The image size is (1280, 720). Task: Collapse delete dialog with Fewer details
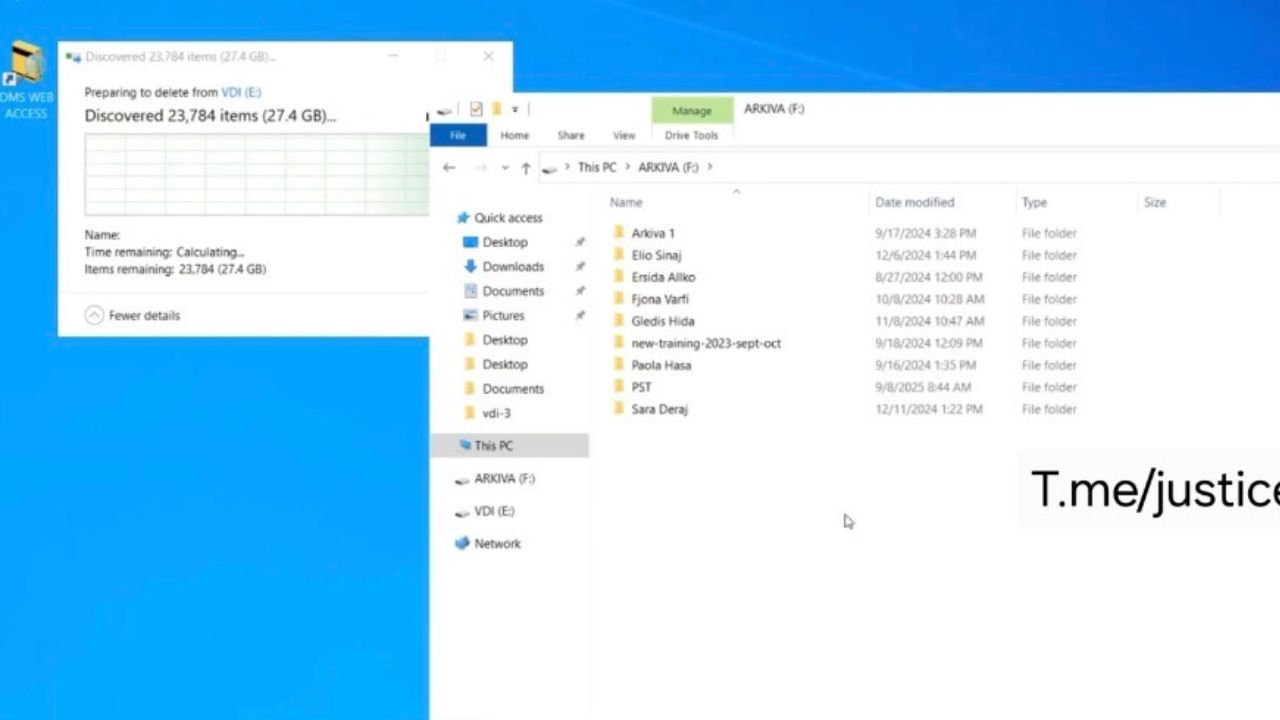133,315
